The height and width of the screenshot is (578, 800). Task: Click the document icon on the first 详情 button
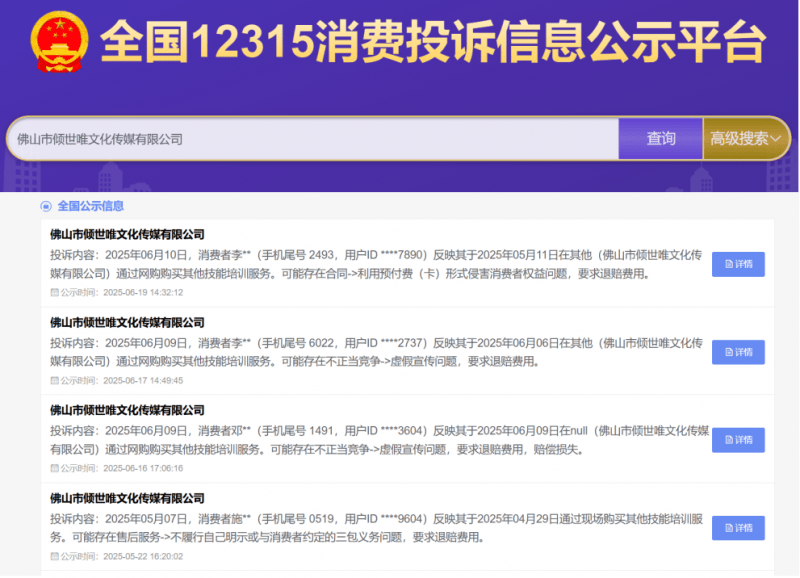click(729, 263)
